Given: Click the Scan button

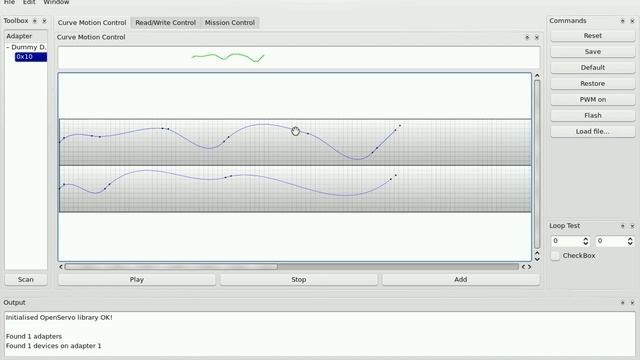Looking at the screenshot, I should click(x=26, y=280).
